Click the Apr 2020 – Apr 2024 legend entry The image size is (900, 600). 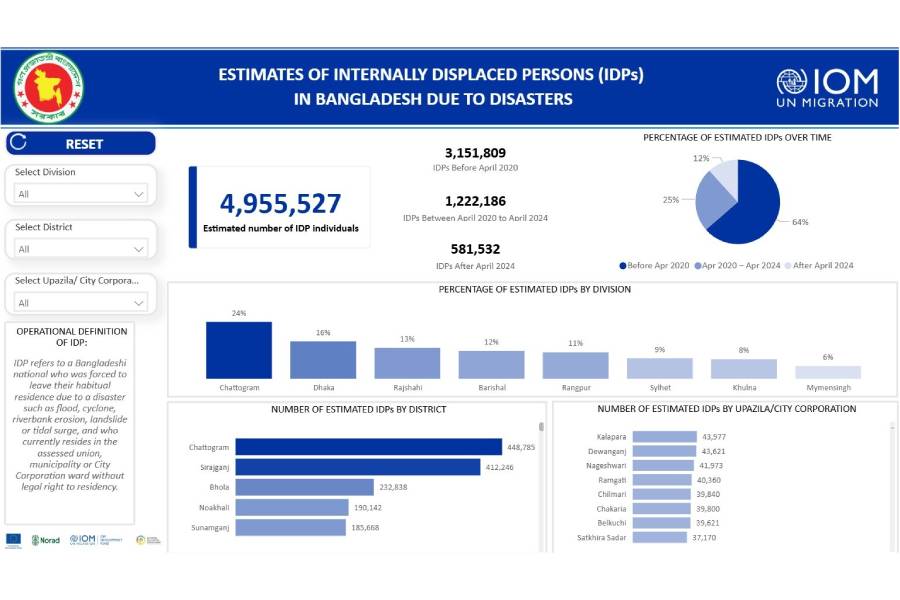point(742,266)
